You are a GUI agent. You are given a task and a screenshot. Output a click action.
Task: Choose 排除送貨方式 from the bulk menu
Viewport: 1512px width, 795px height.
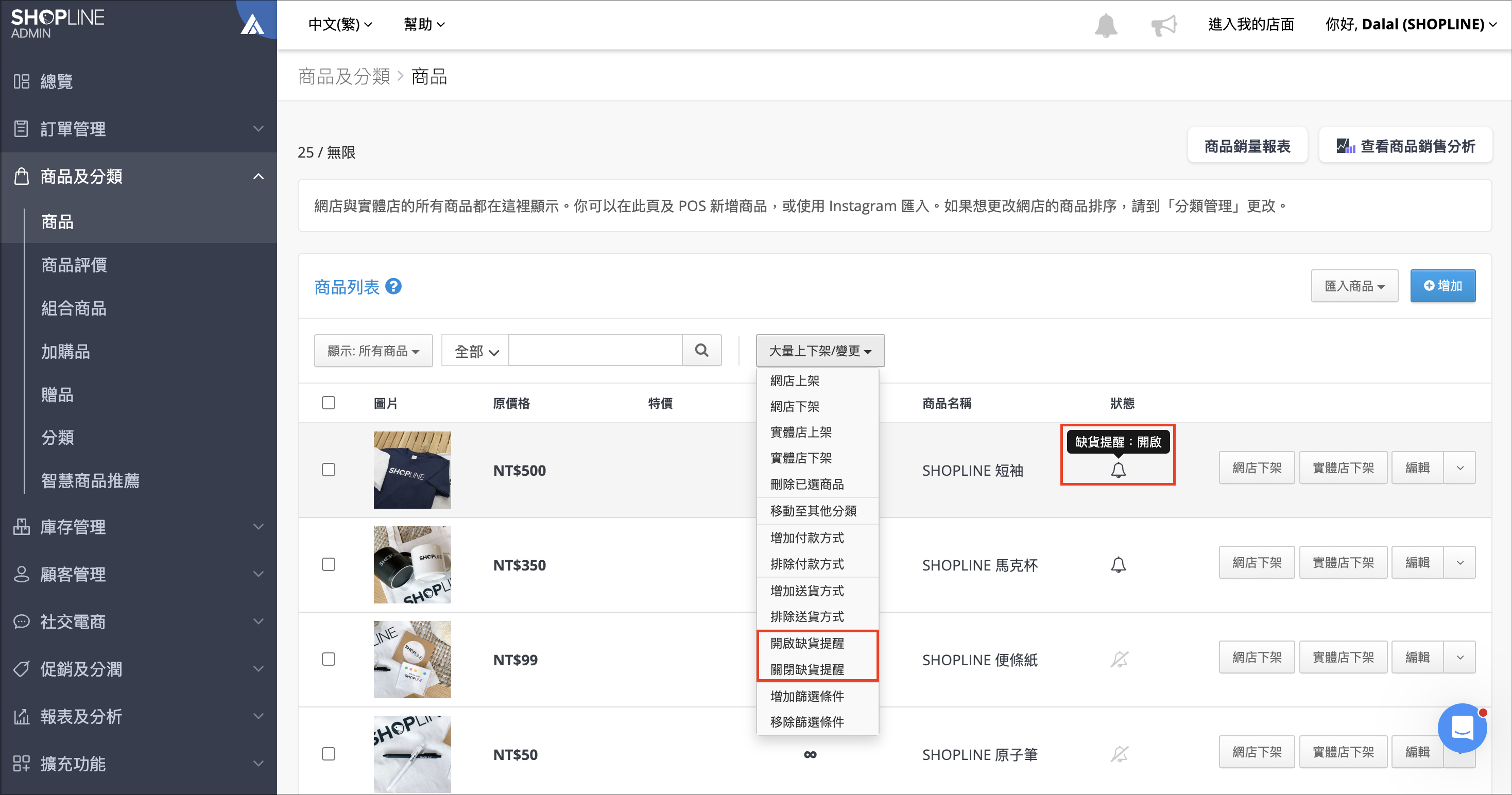point(818,616)
